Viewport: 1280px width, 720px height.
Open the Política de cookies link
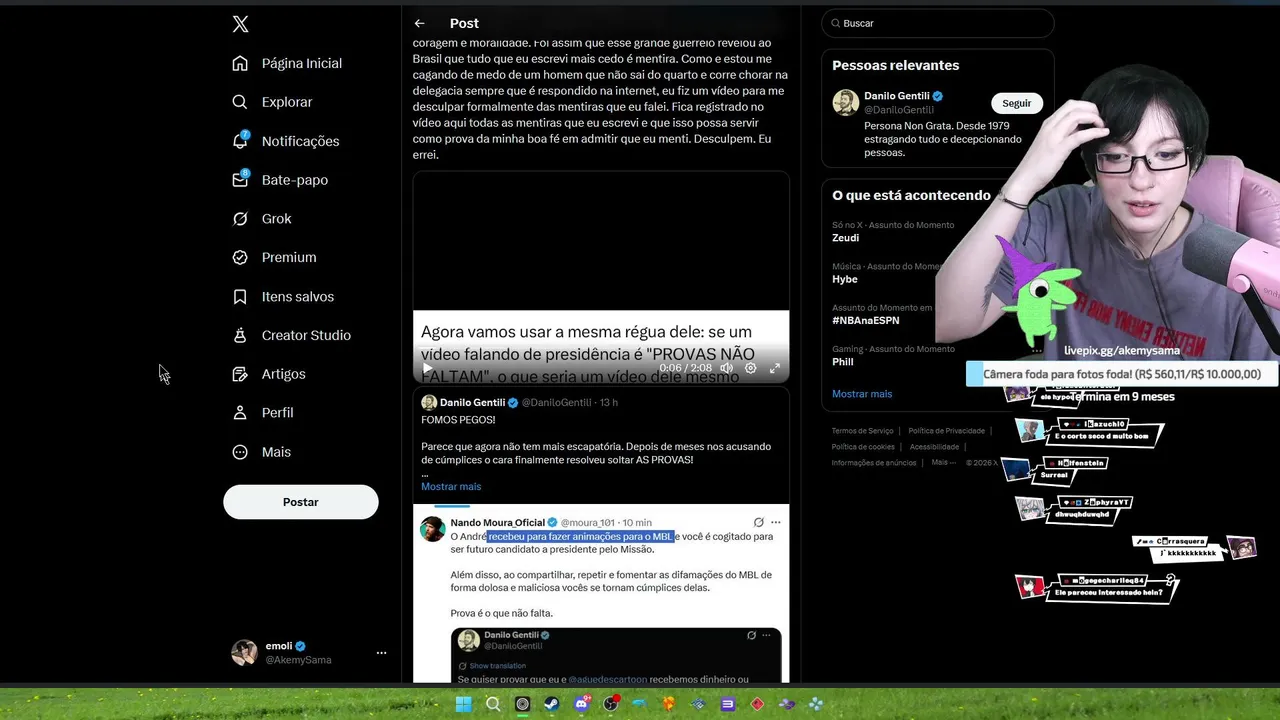pyautogui.click(x=863, y=447)
